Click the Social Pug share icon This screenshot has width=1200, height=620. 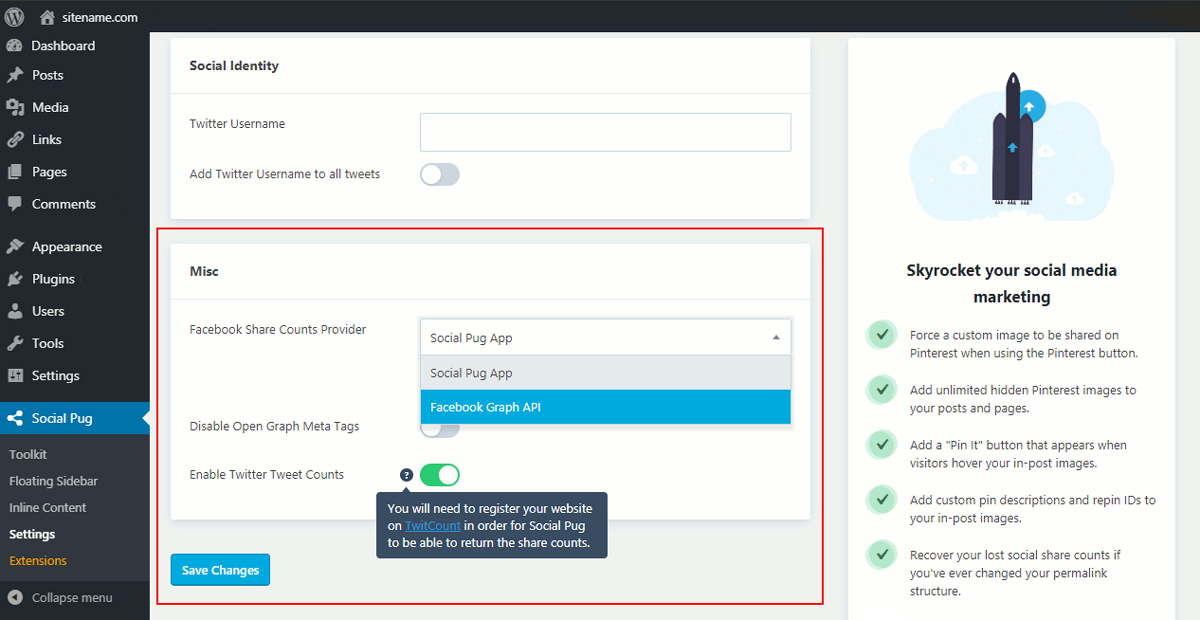click(x=14, y=418)
